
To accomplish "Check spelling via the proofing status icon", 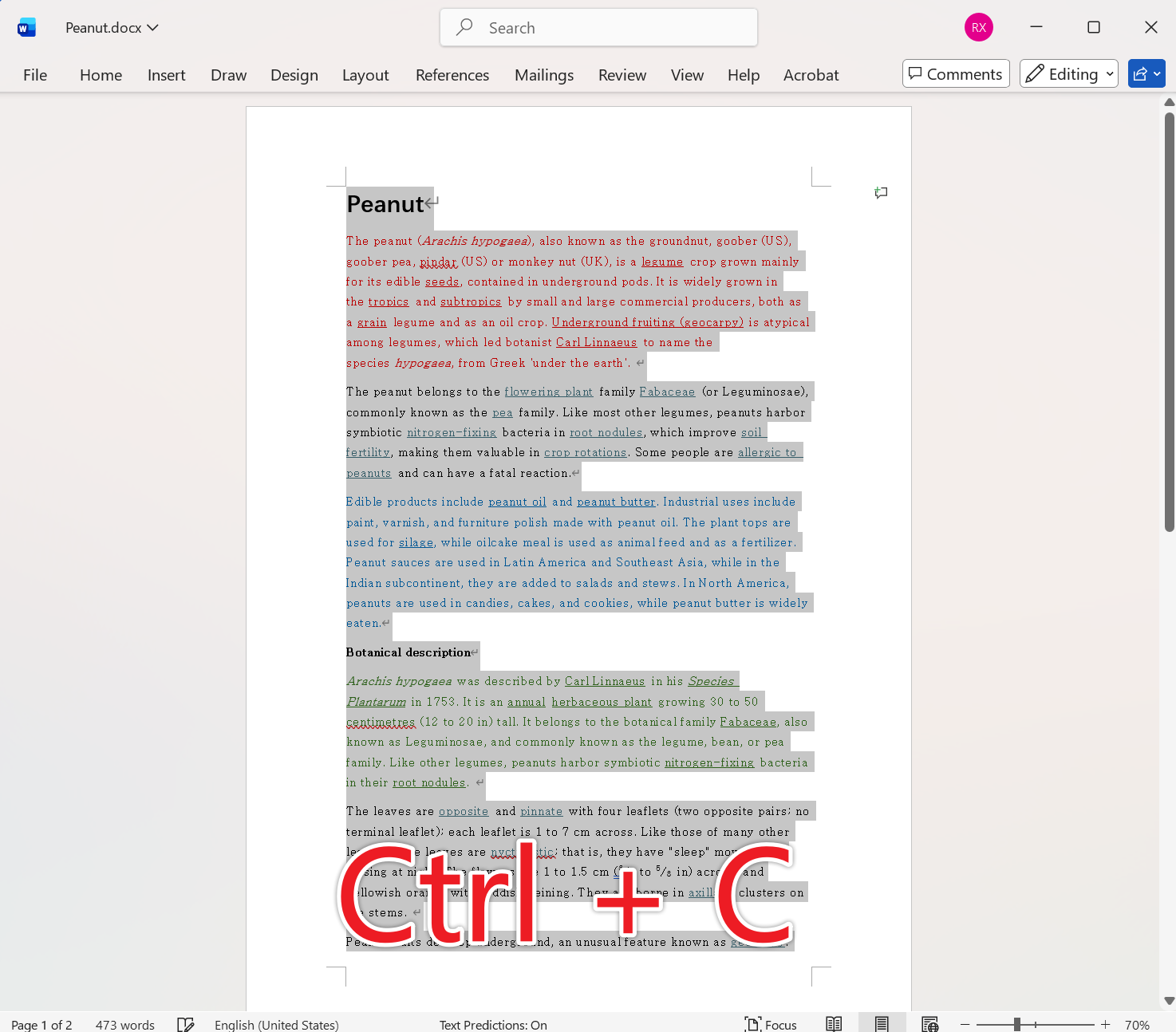I will click(x=185, y=1023).
